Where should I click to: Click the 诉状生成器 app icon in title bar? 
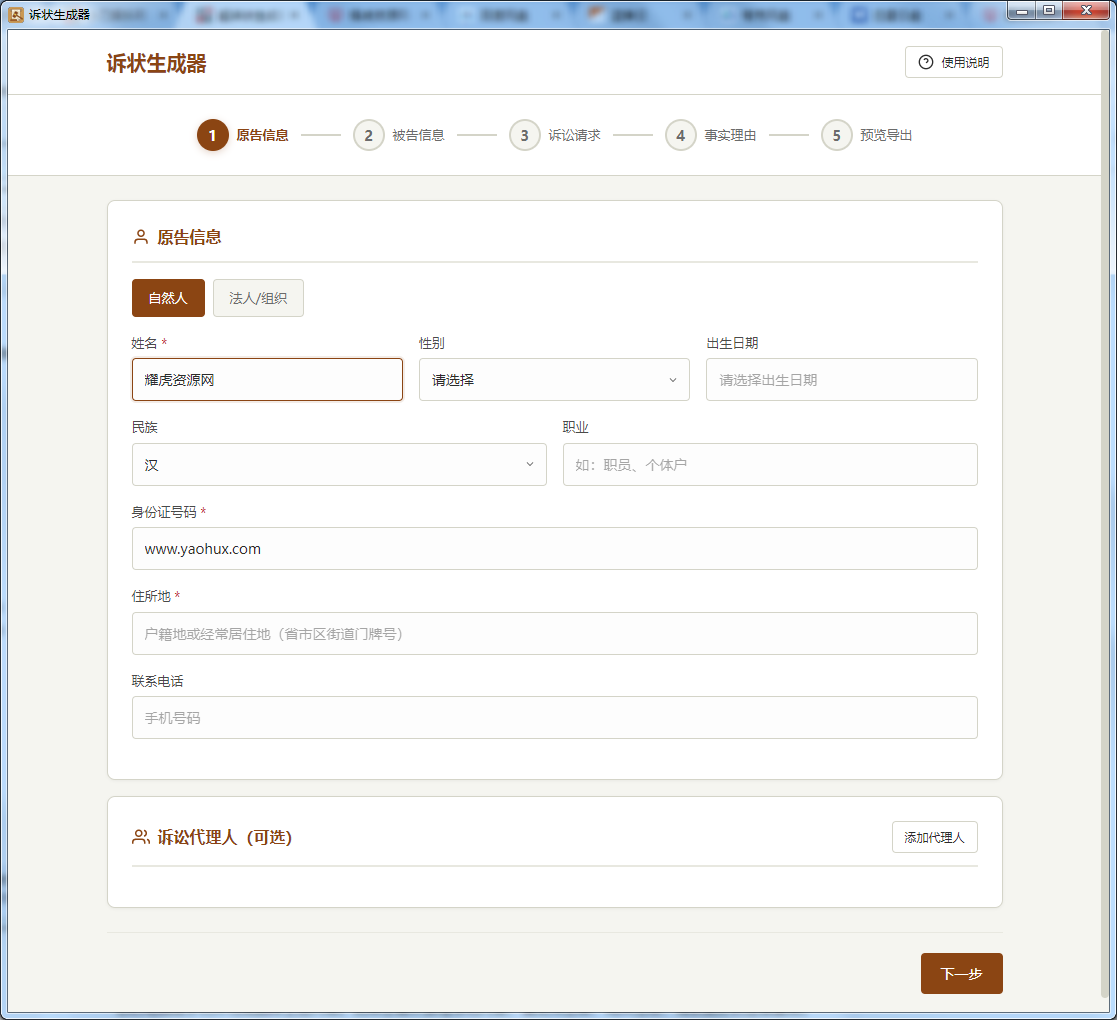[15, 14]
